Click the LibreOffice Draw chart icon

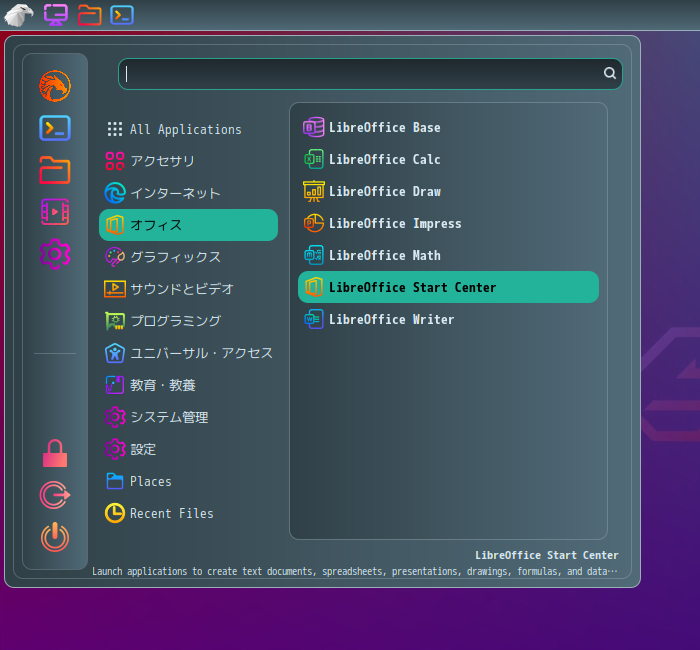[313, 192]
